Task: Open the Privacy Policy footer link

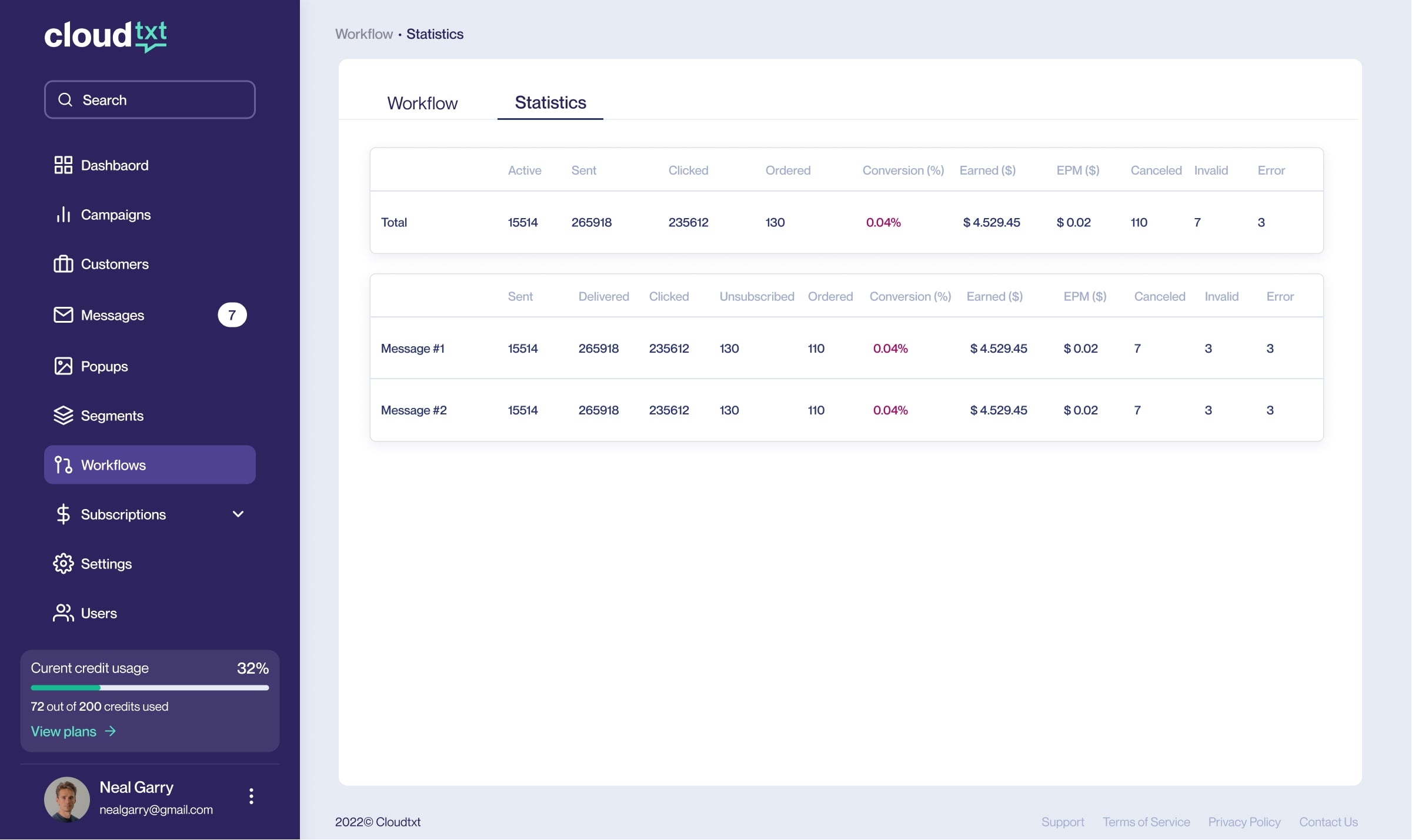Action: (x=1244, y=822)
